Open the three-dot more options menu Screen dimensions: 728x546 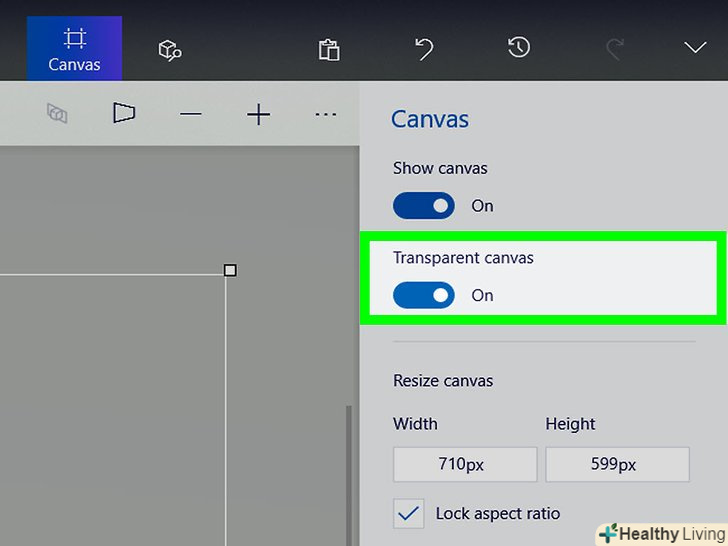pyautogui.click(x=325, y=115)
